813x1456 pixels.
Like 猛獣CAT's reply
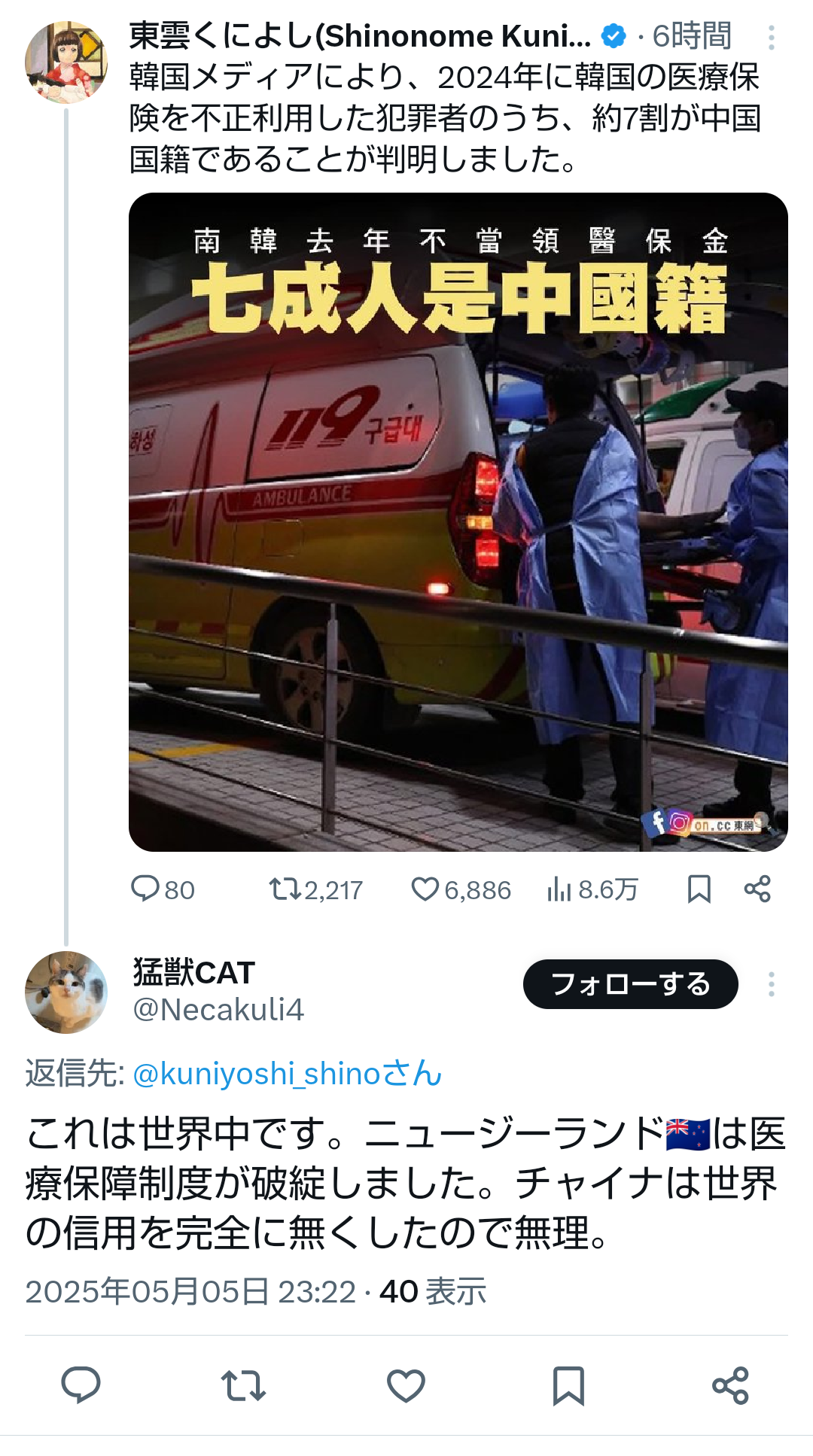click(406, 1385)
